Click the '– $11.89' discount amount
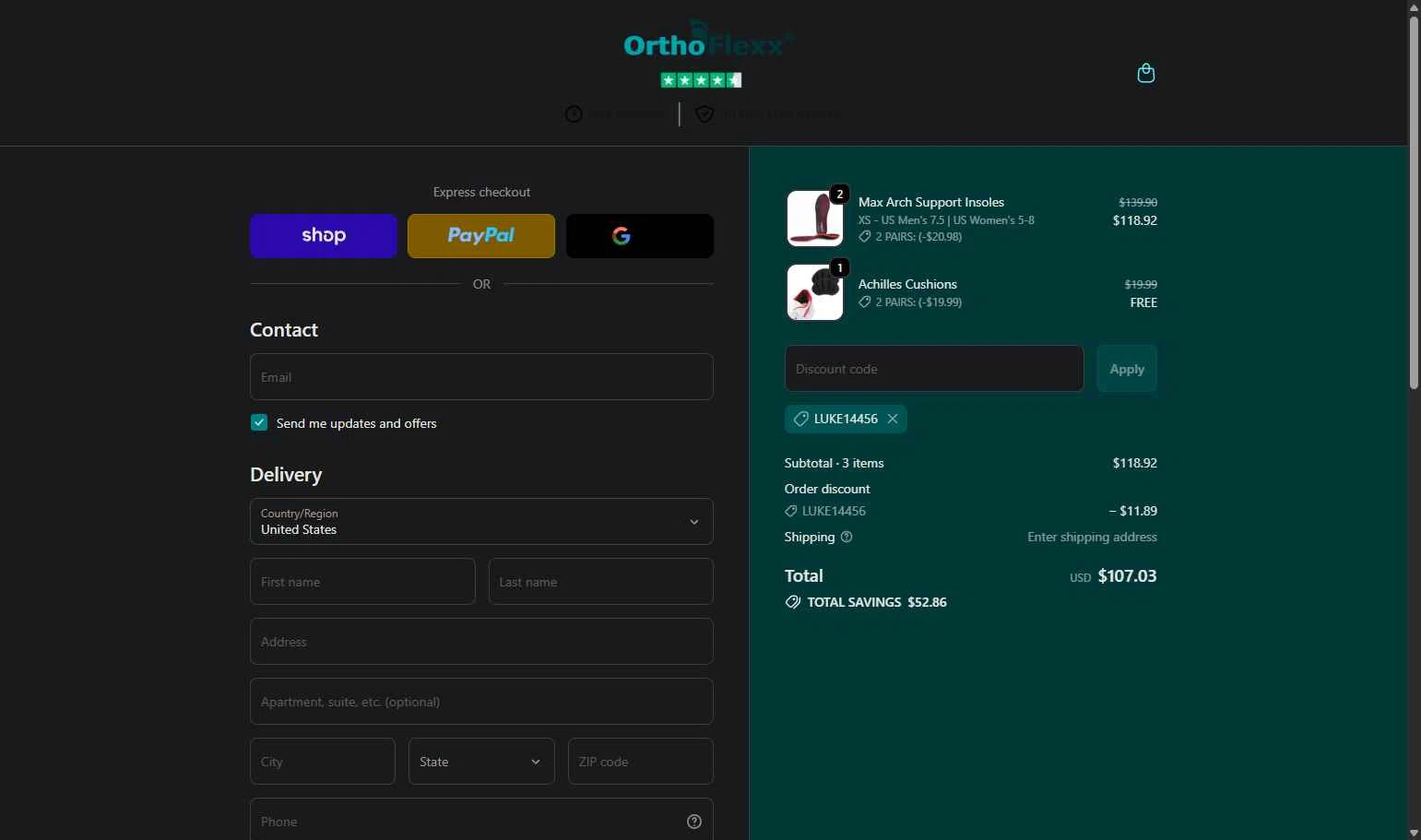Screen dimensions: 1421x840 [x=1132, y=511]
